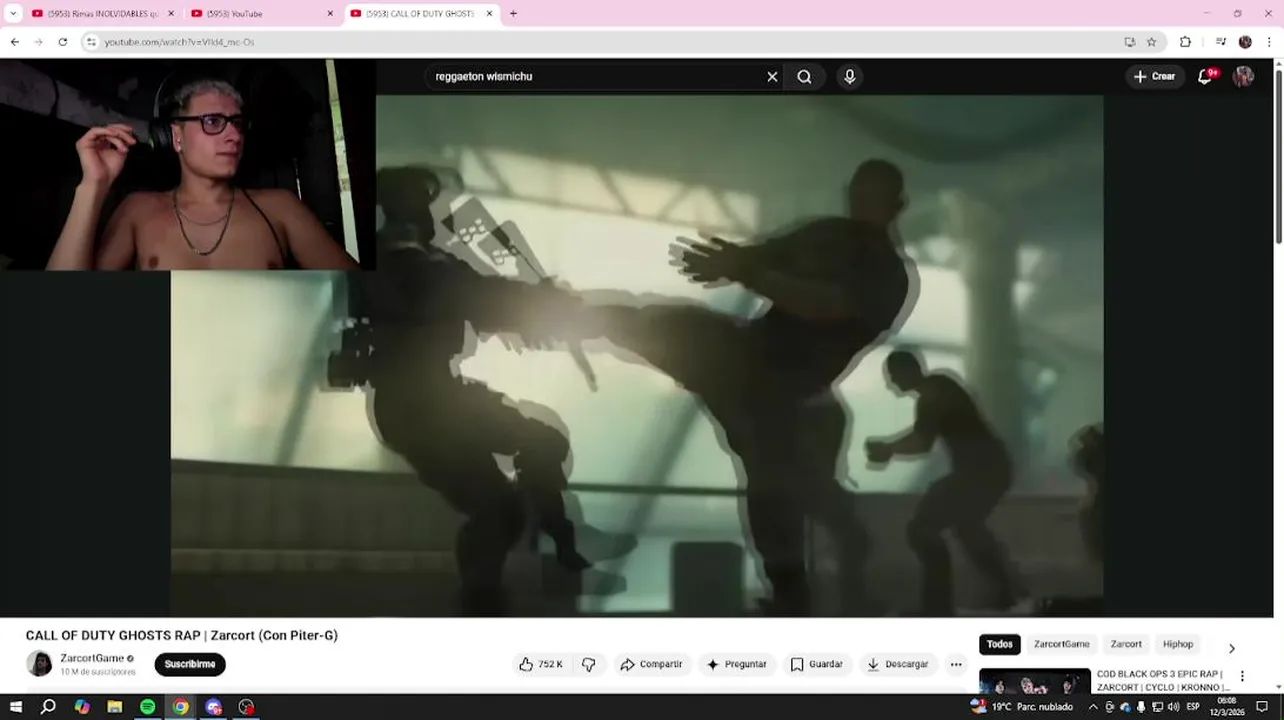Open the ZarcortGame channel name link
Image resolution: width=1284 pixels, height=720 pixels.
coord(92,658)
